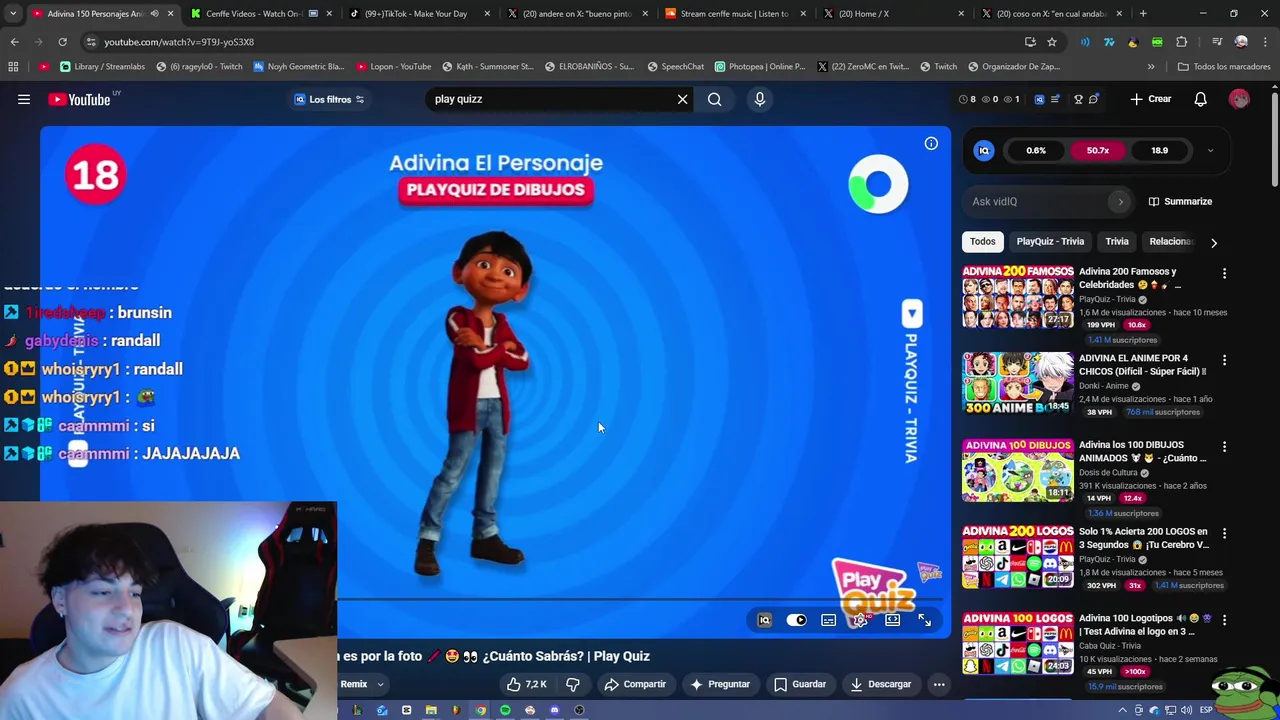Viewport: 1280px width, 720px height.
Task: Open the Chrome three-dot menu
Action: (x=1265, y=42)
